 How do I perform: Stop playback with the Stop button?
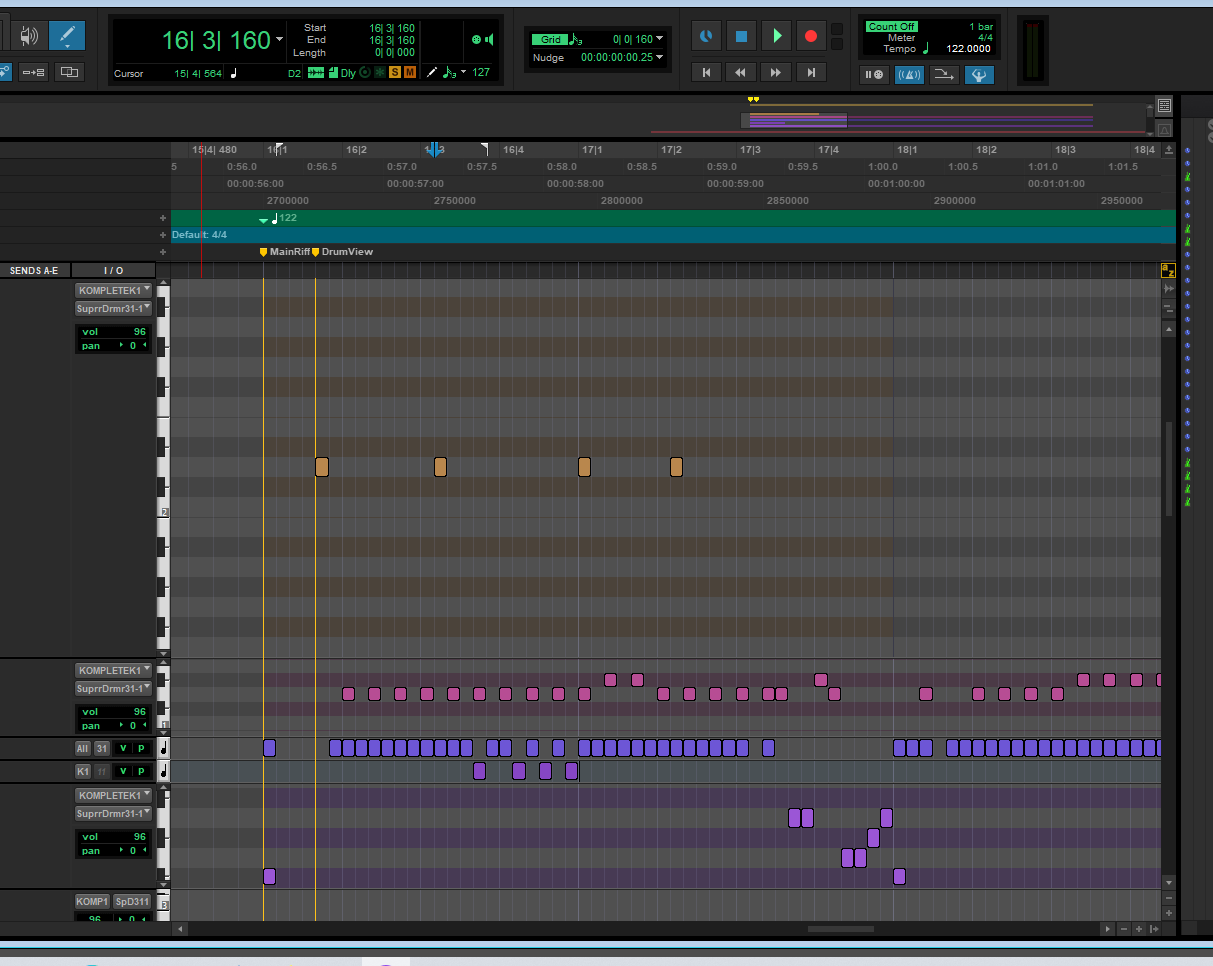pos(741,37)
